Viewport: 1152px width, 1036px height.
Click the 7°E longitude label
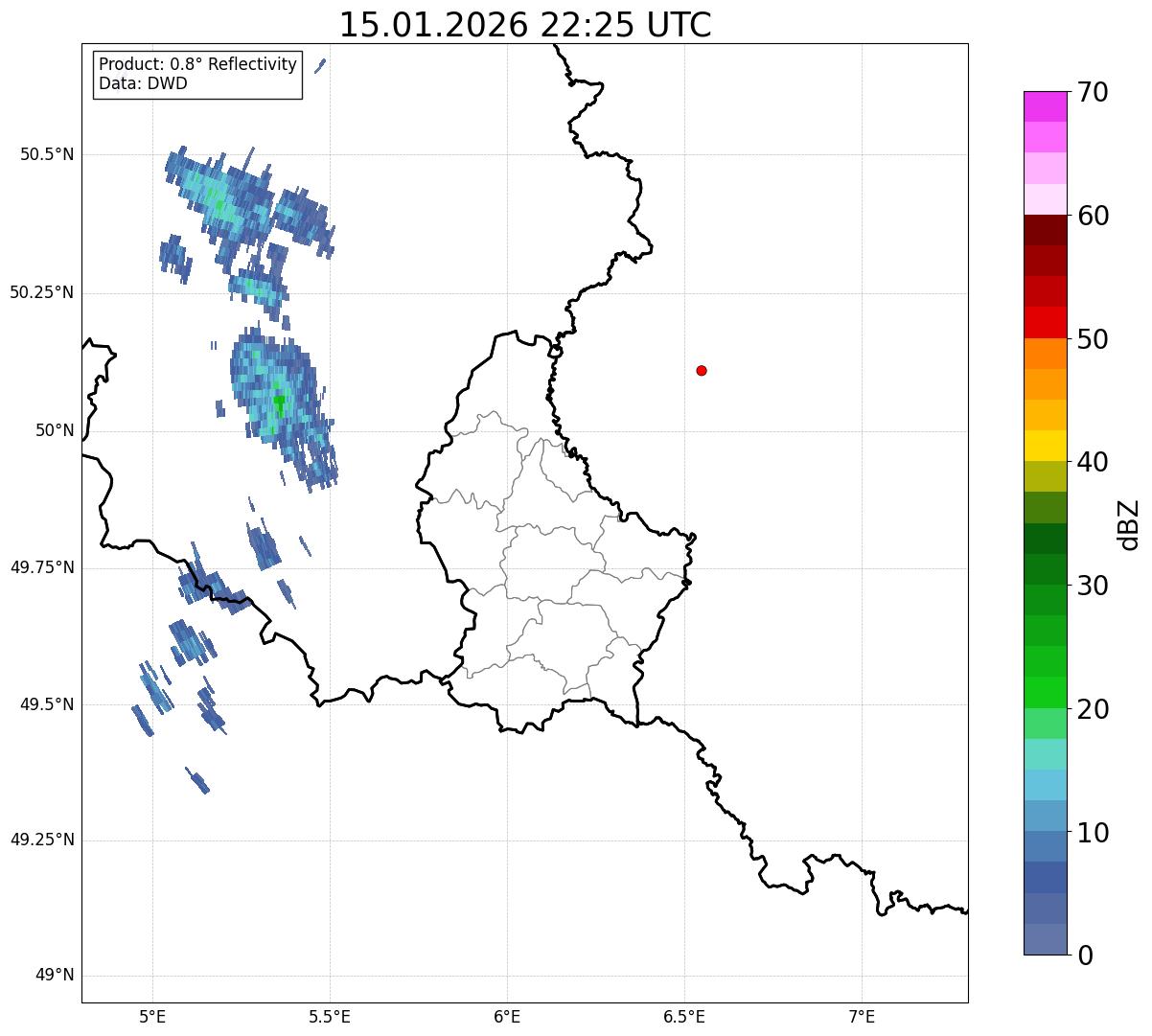pos(862,1016)
